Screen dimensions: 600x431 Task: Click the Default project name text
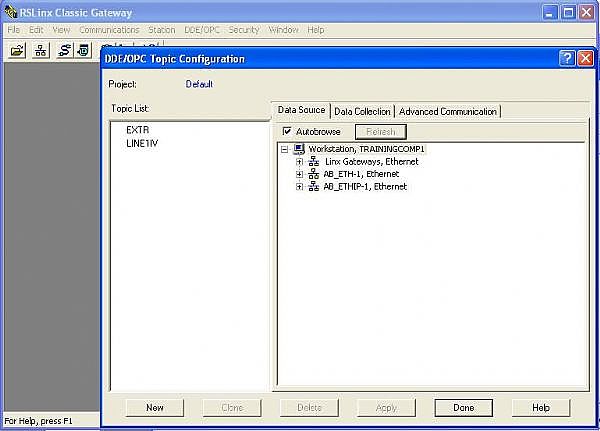click(199, 84)
